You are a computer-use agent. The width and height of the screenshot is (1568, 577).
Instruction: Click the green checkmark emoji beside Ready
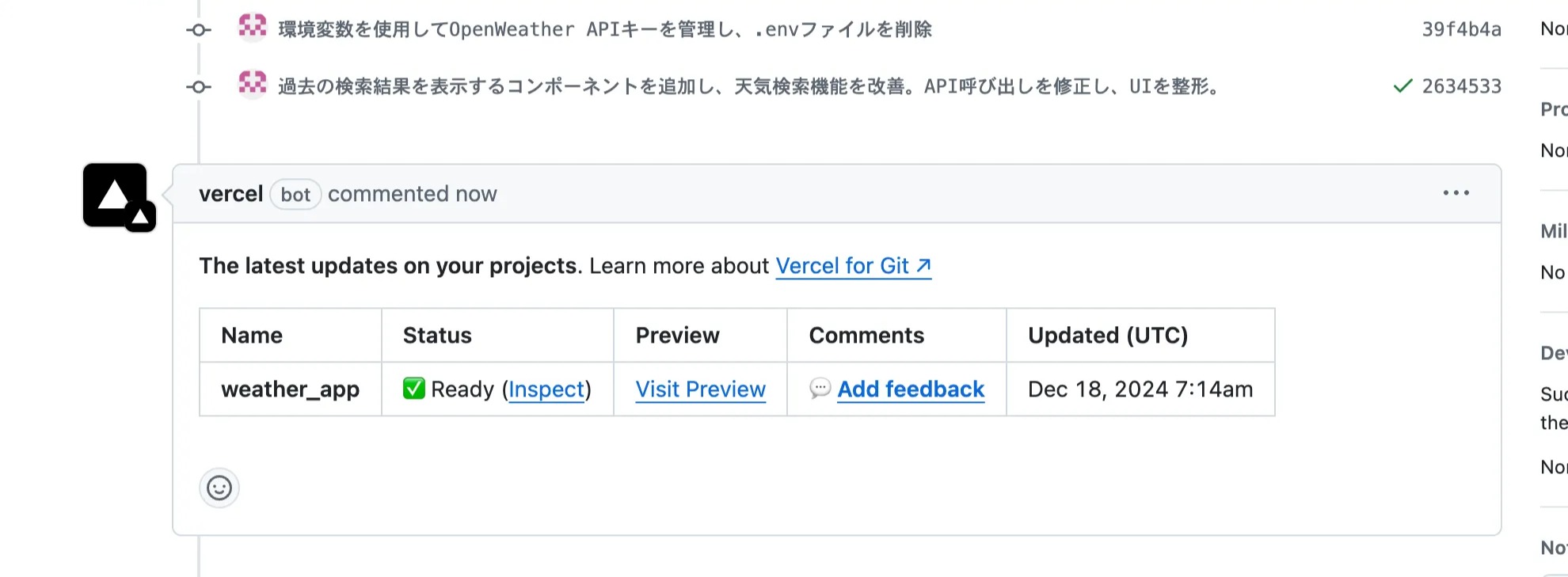click(x=413, y=389)
